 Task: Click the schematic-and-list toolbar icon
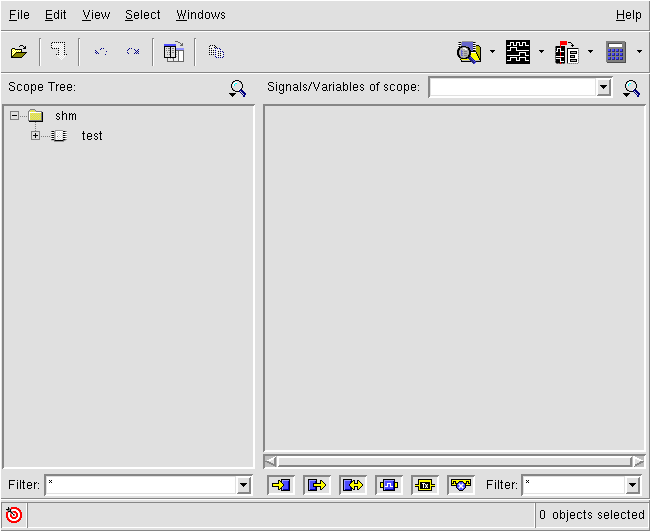(567, 52)
